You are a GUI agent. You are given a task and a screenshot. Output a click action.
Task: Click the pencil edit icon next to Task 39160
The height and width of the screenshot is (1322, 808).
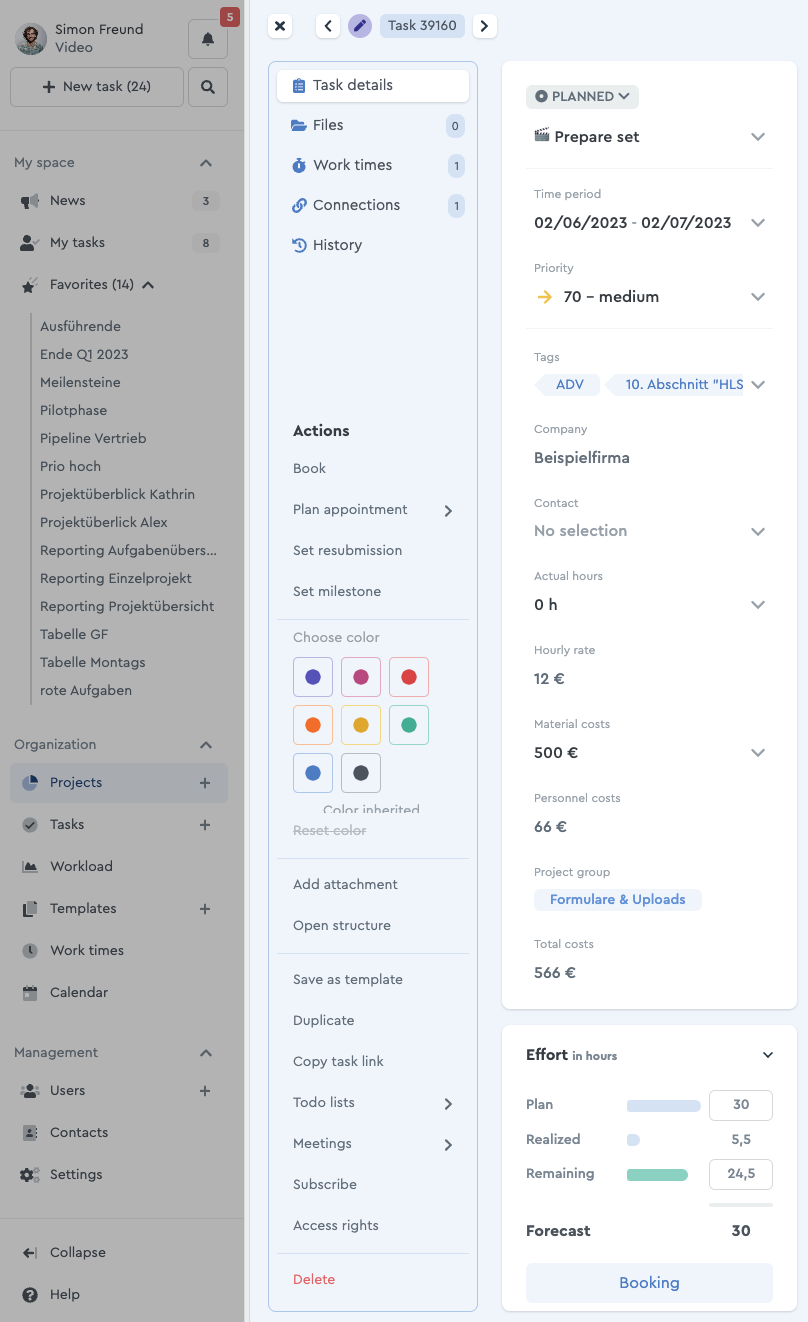(360, 26)
